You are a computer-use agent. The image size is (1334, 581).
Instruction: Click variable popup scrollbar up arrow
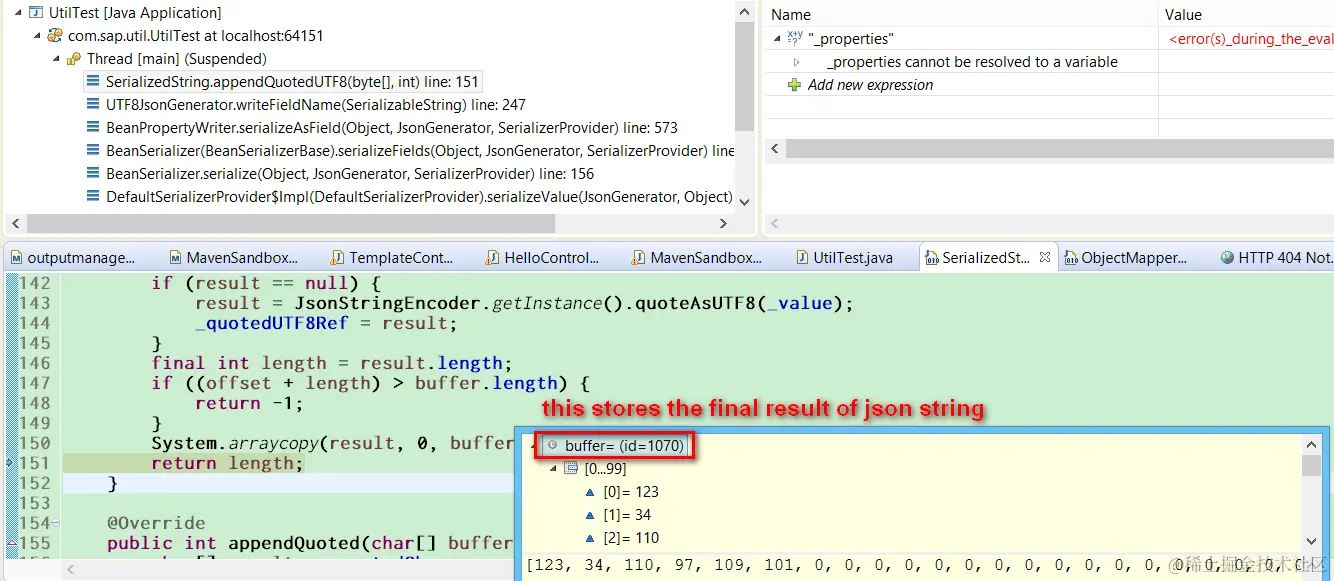click(x=1312, y=445)
